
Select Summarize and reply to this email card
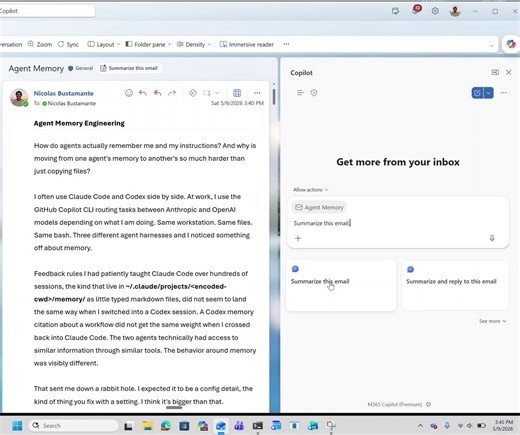[x=455, y=286]
